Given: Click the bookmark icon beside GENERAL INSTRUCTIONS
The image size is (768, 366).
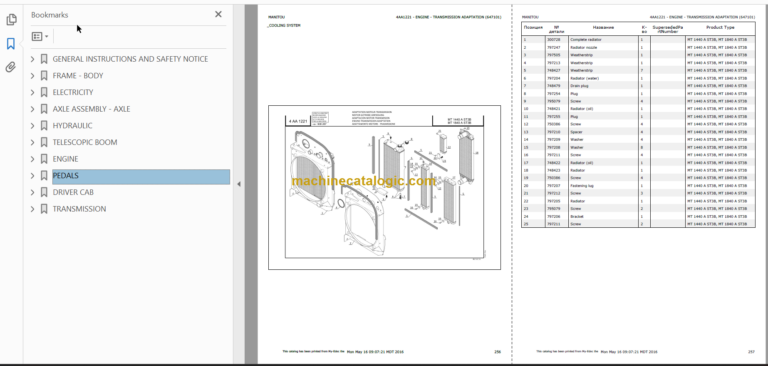Looking at the screenshot, I should (44, 59).
